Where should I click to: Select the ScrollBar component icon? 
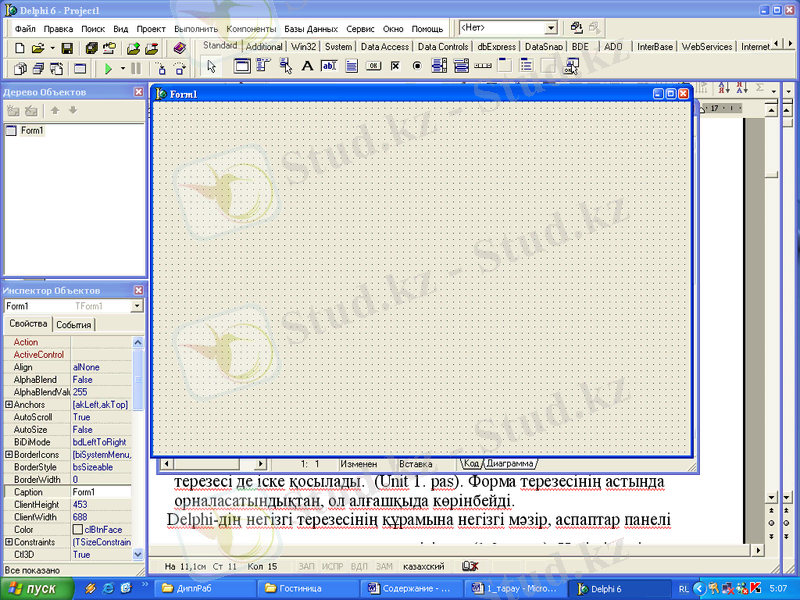(x=483, y=66)
